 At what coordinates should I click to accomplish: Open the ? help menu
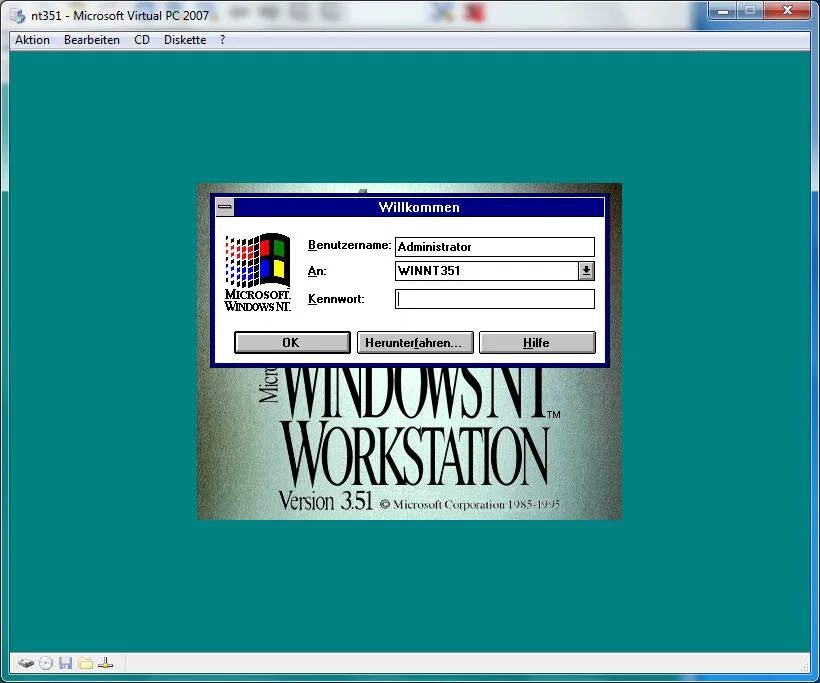click(221, 40)
